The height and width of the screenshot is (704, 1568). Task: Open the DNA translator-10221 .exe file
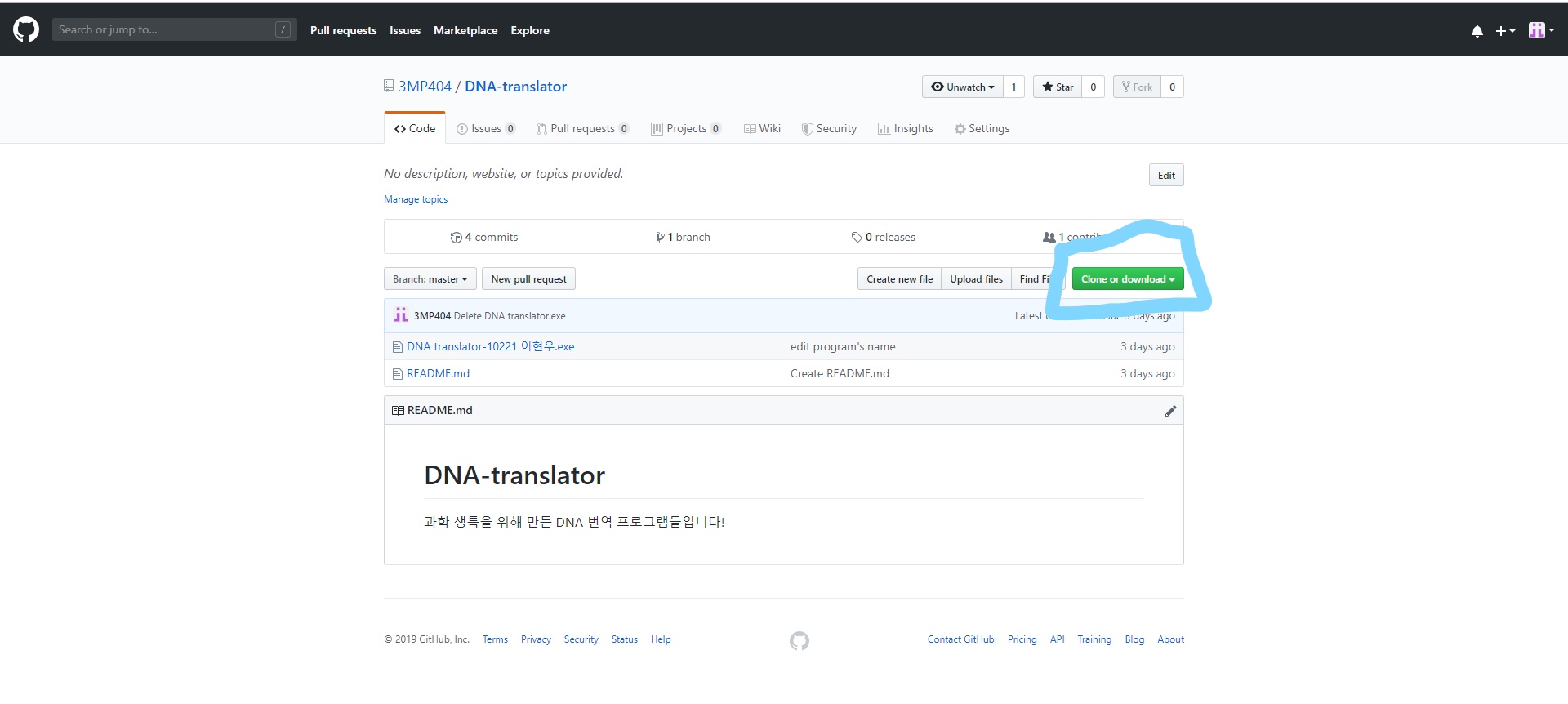pyautogui.click(x=490, y=346)
